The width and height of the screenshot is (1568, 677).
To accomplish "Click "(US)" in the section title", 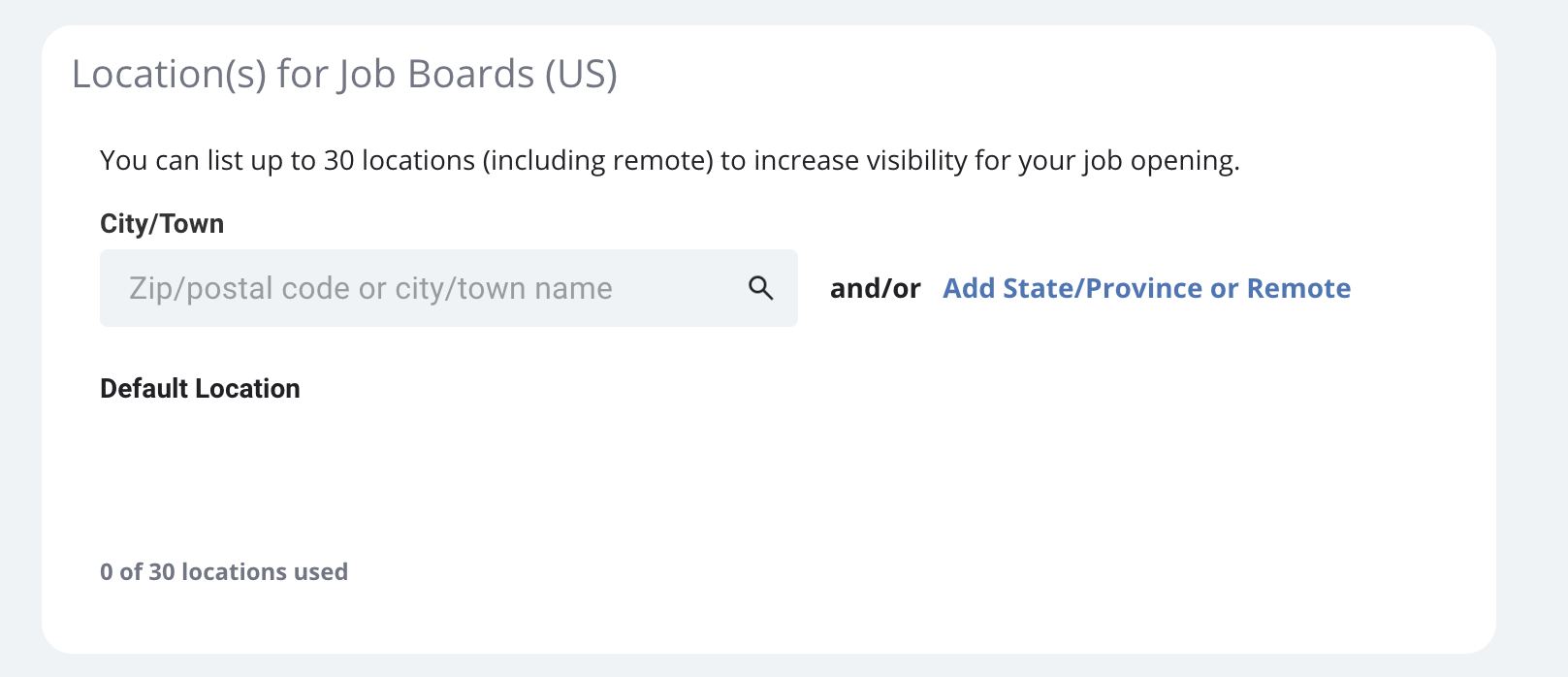I will [x=581, y=75].
